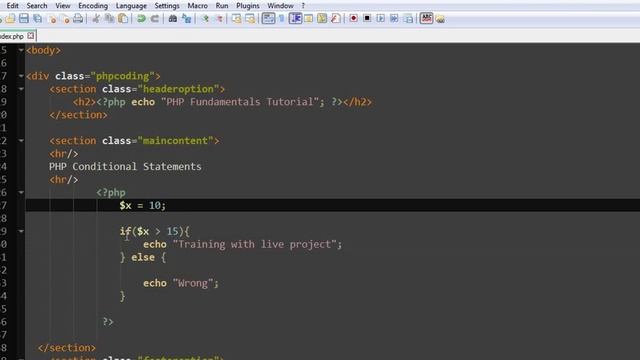This screenshot has width=640, height=360.
Task: Click the closing ?> tag line
Action: click(x=108, y=322)
